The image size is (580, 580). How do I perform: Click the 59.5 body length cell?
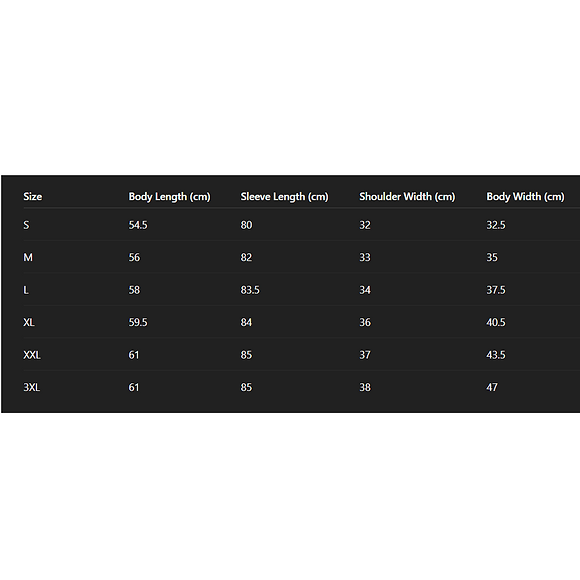click(x=138, y=323)
